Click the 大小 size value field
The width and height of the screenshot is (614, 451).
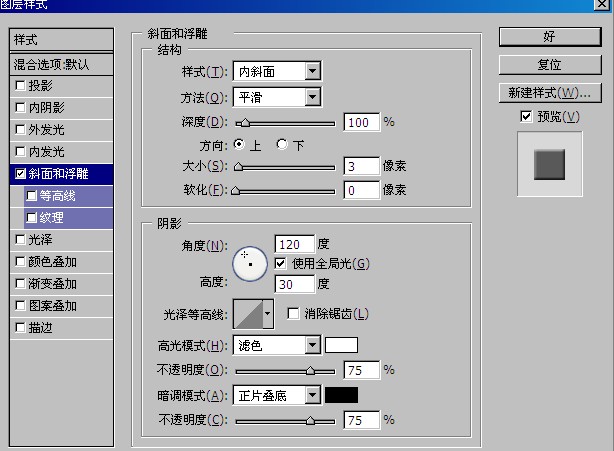coord(361,166)
